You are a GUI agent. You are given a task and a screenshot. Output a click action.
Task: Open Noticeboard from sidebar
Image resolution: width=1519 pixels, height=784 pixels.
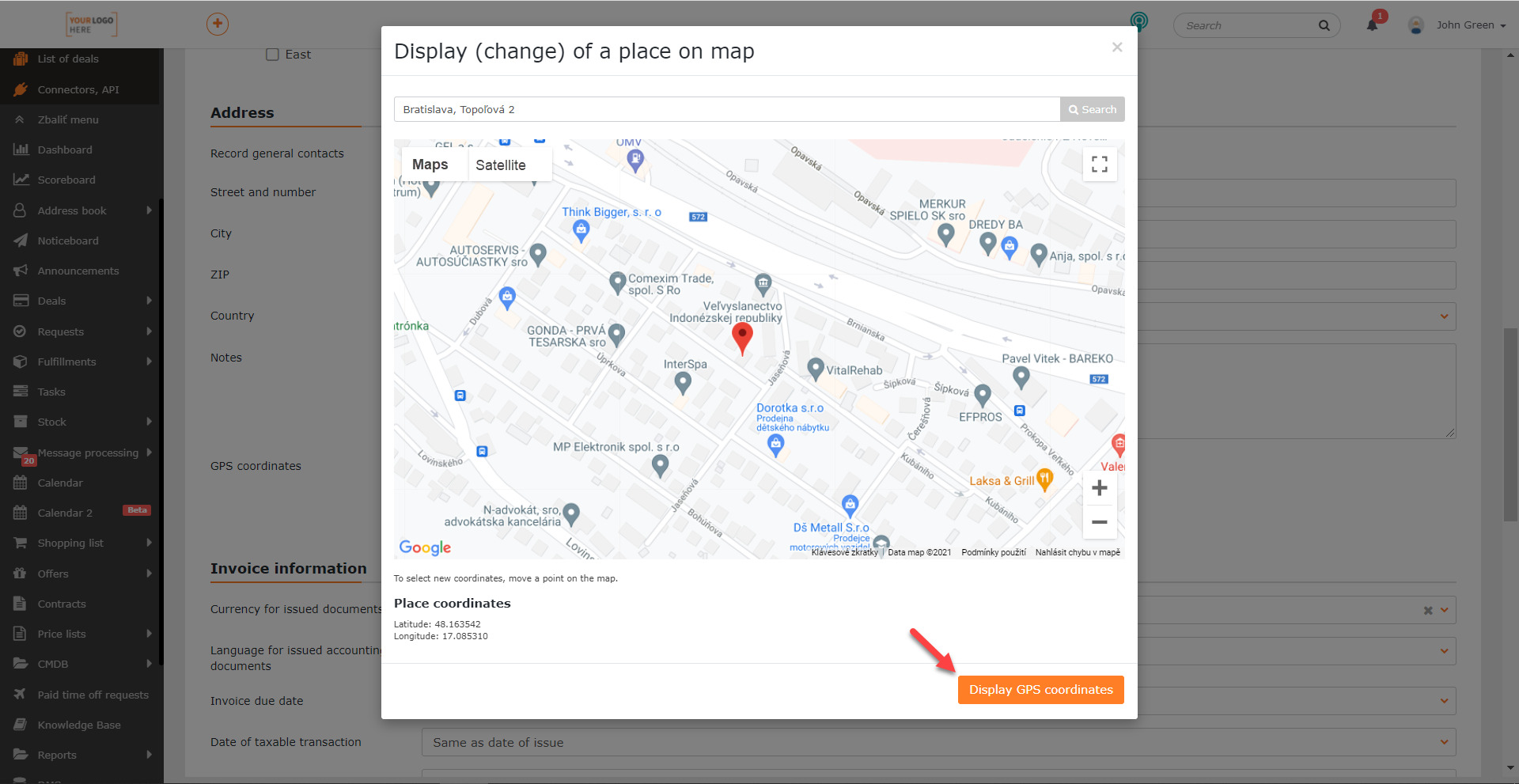pos(68,241)
